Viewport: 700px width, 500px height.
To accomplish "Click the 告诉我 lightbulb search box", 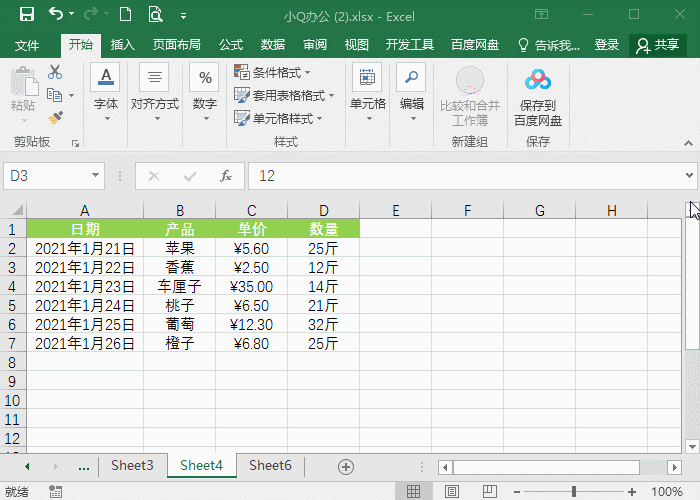I will [x=549, y=45].
